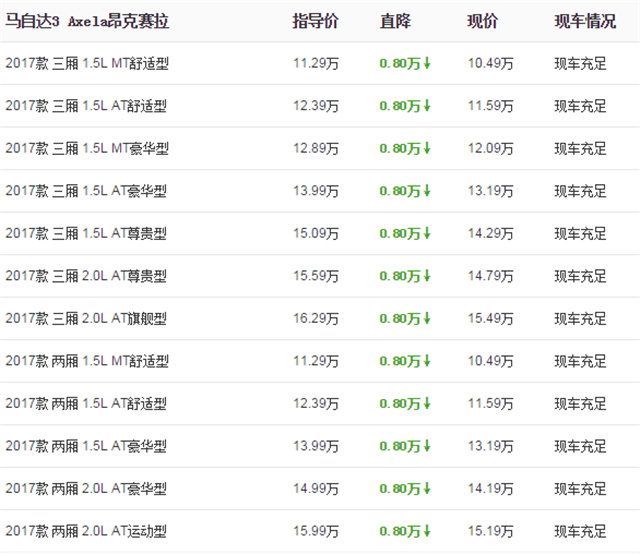Viewport: 640px width, 554px height.
Task: Click the 15.19万 current price
Action: [491, 531]
